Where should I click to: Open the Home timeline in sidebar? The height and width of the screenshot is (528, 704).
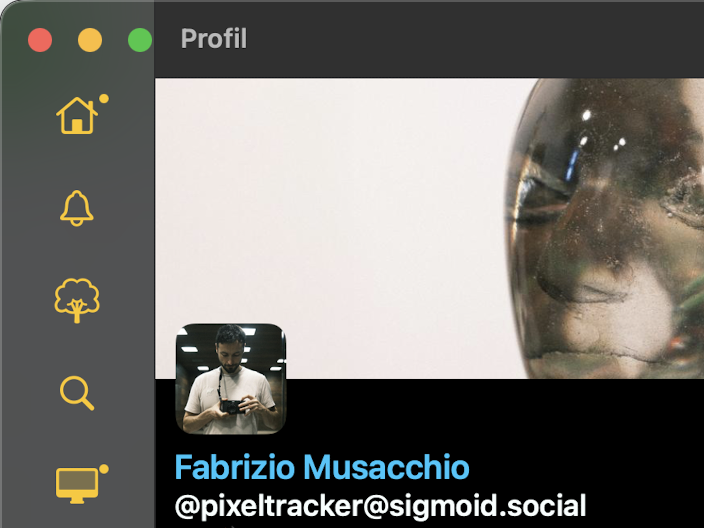[77, 116]
